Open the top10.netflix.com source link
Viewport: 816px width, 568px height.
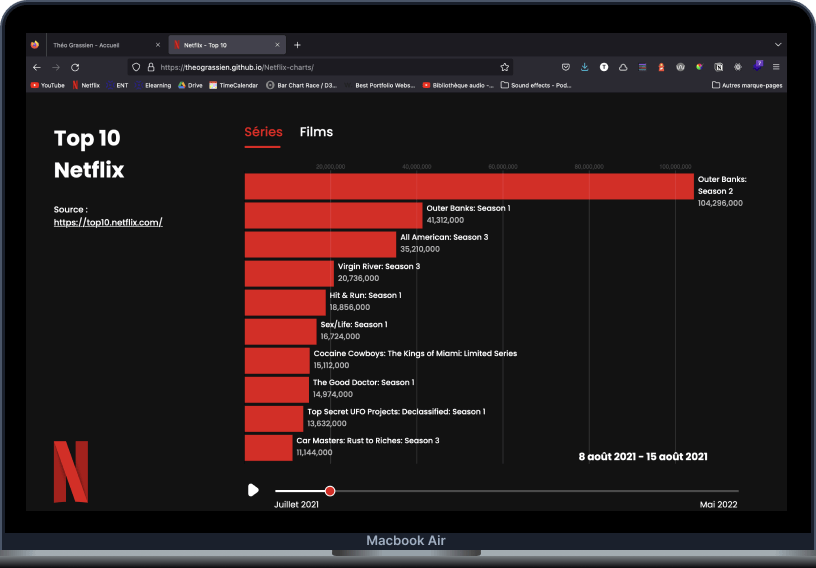click(108, 222)
